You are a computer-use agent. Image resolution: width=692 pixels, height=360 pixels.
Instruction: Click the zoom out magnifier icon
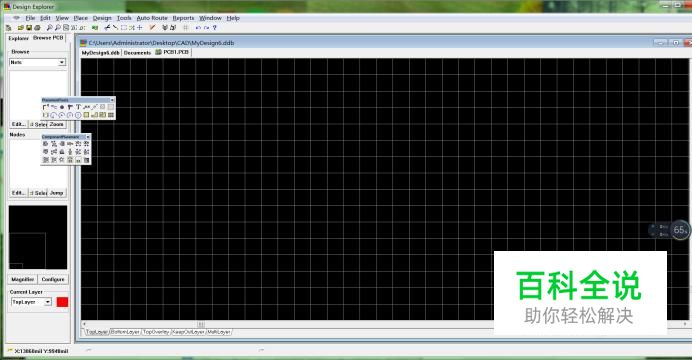coord(58,28)
